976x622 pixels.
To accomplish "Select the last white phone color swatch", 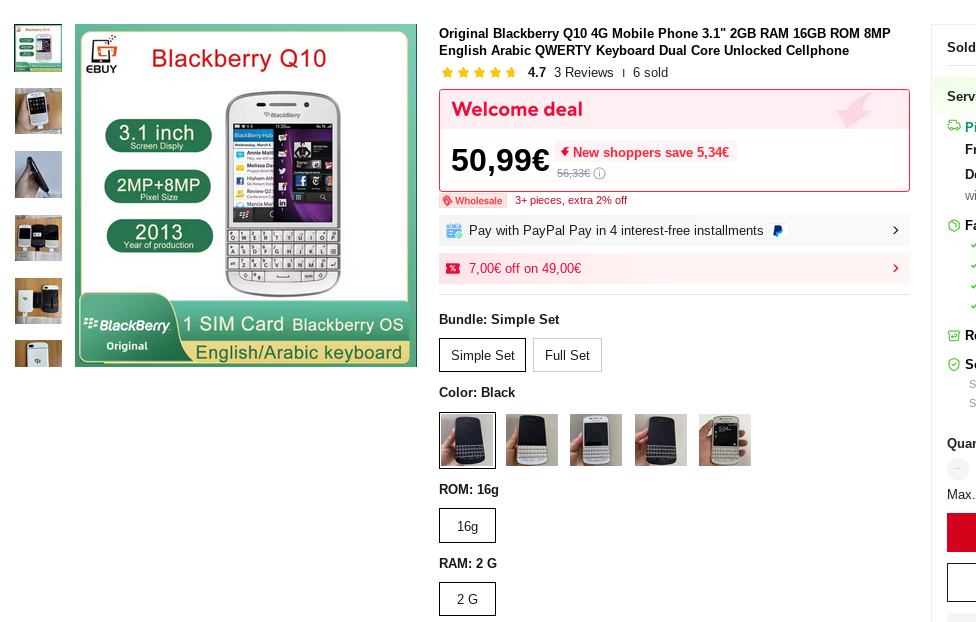I will pos(725,440).
